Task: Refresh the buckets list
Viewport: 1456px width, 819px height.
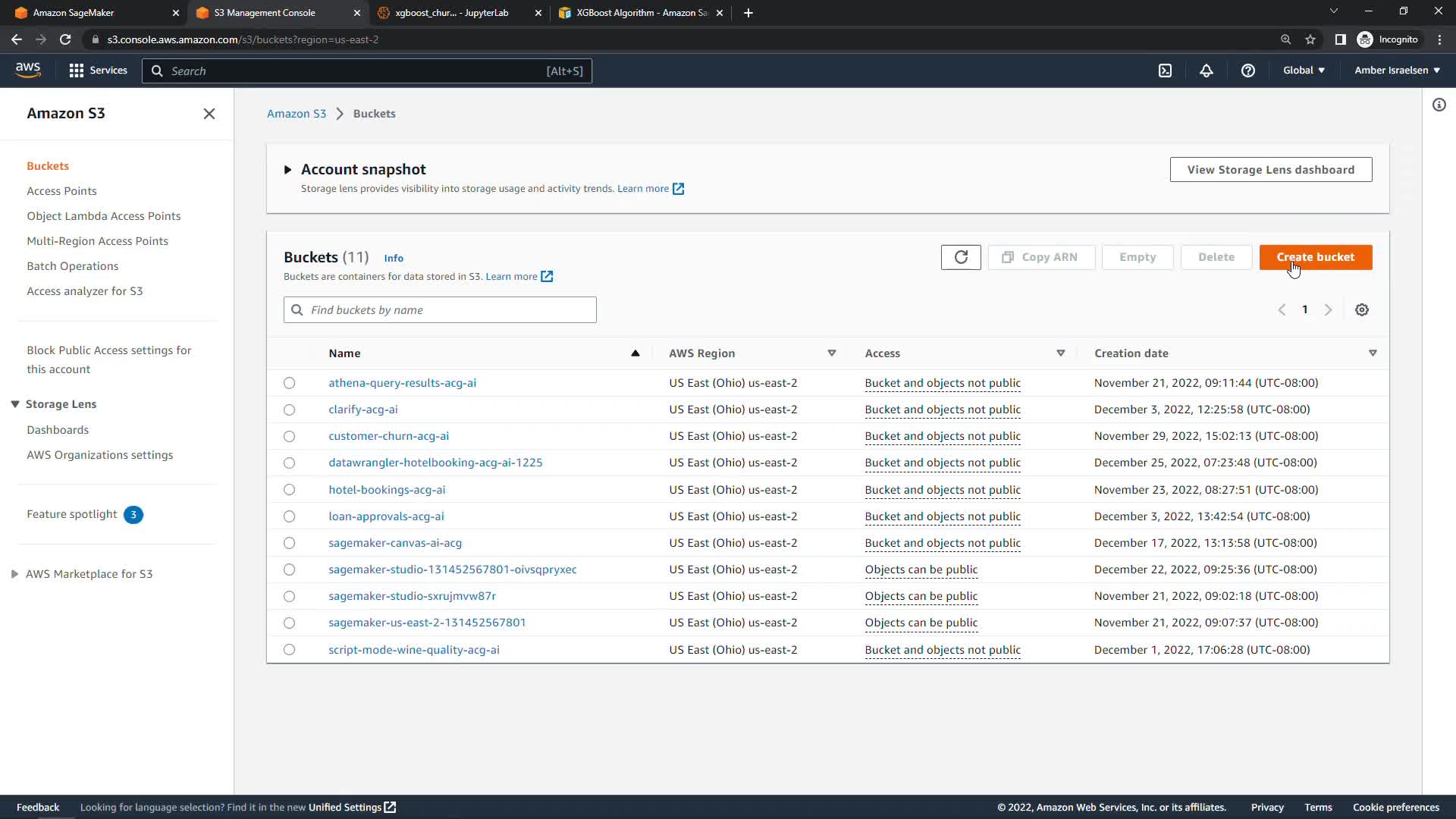Action: 960,257
